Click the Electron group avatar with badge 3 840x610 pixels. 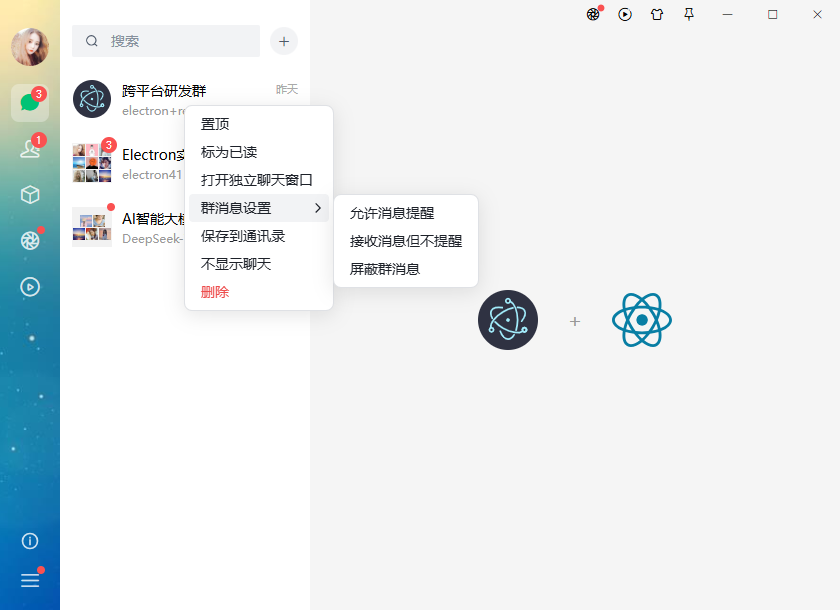92,163
